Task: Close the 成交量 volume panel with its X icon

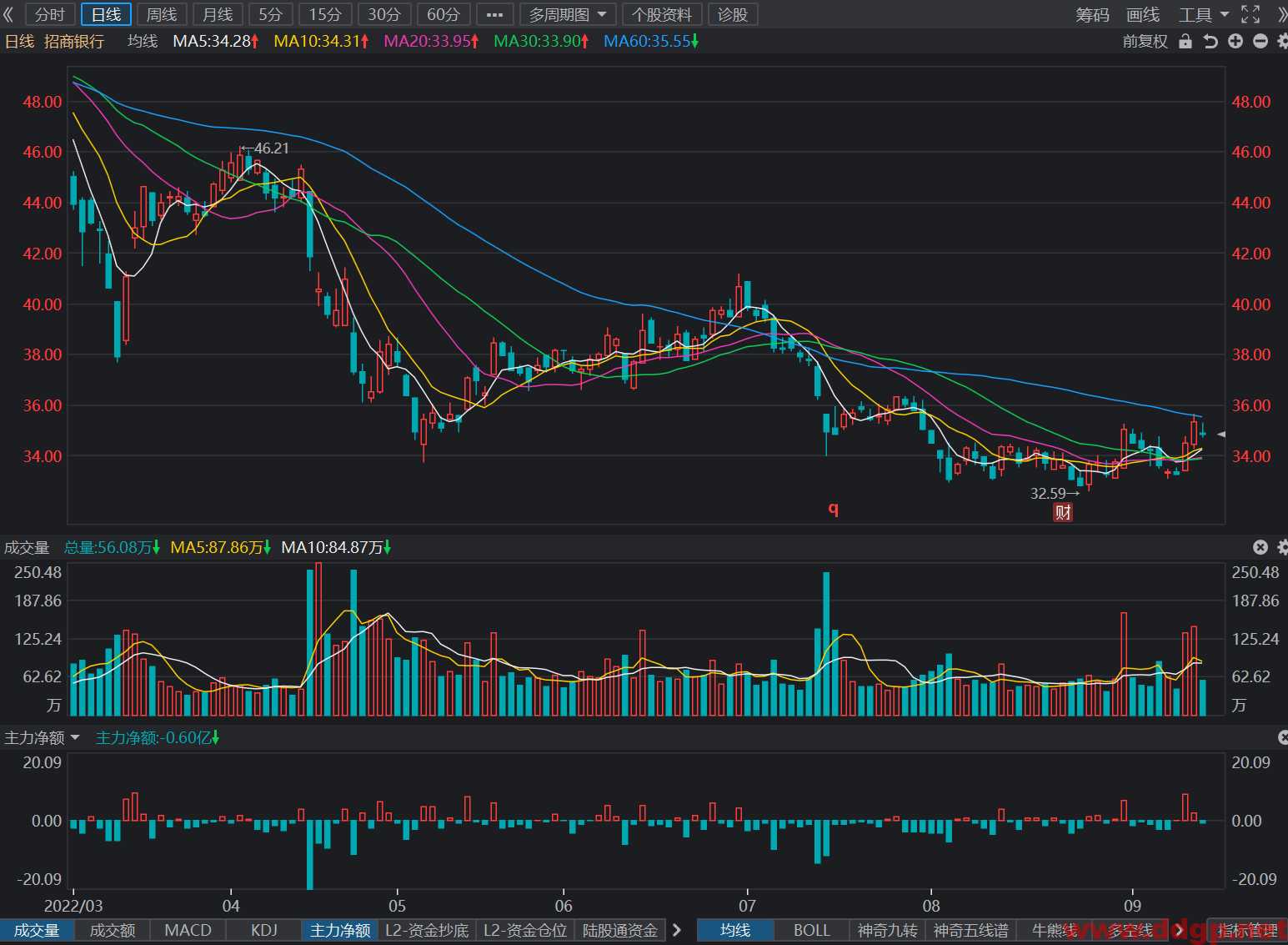Action: tap(1260, 547)
